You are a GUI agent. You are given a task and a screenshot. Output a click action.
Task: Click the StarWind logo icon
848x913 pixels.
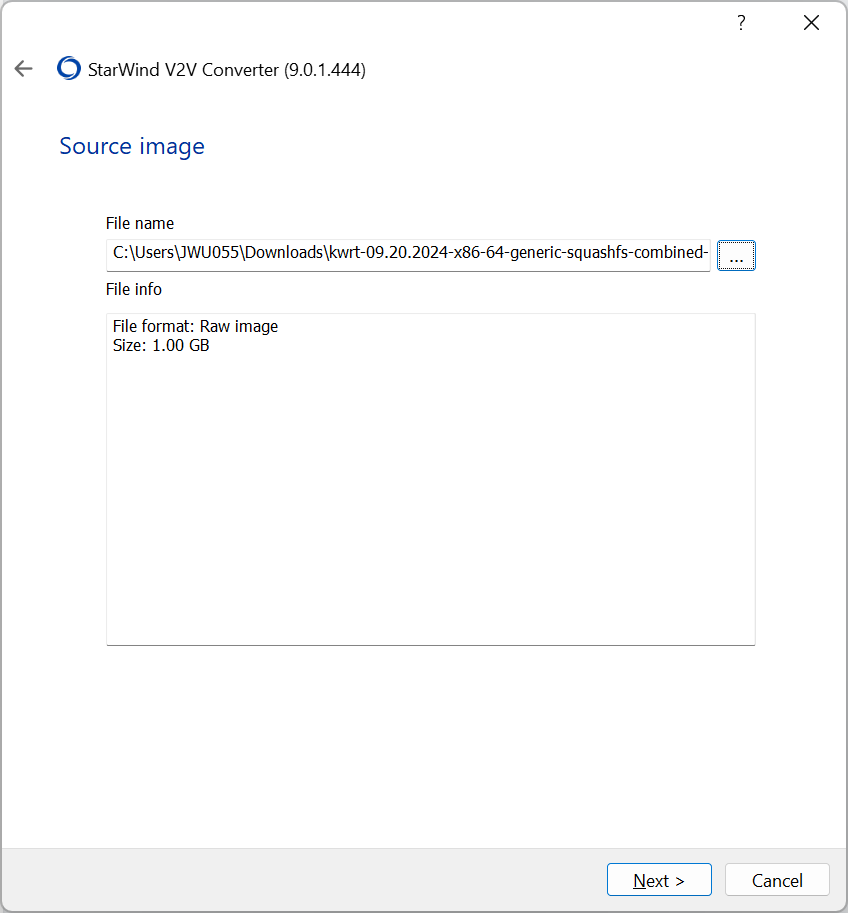pos(69,69)
